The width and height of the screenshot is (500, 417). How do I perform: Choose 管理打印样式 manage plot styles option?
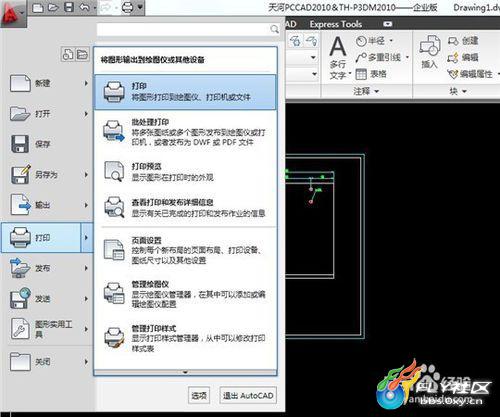pos(185,338)
